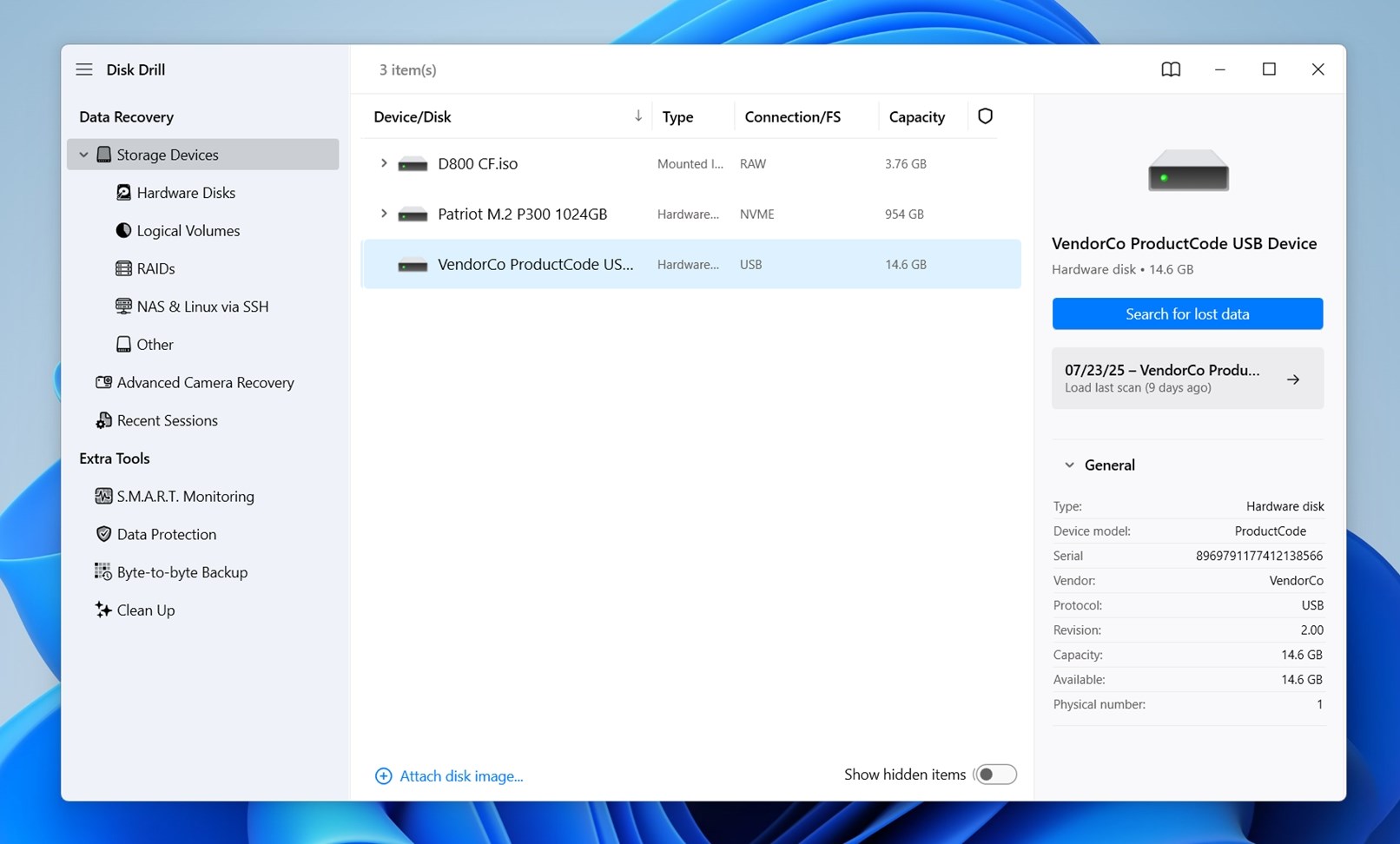This screenshot has height=844, width=1400.
Task: Click the Byte-to-byte Backup icon
Action: point(103,572)
